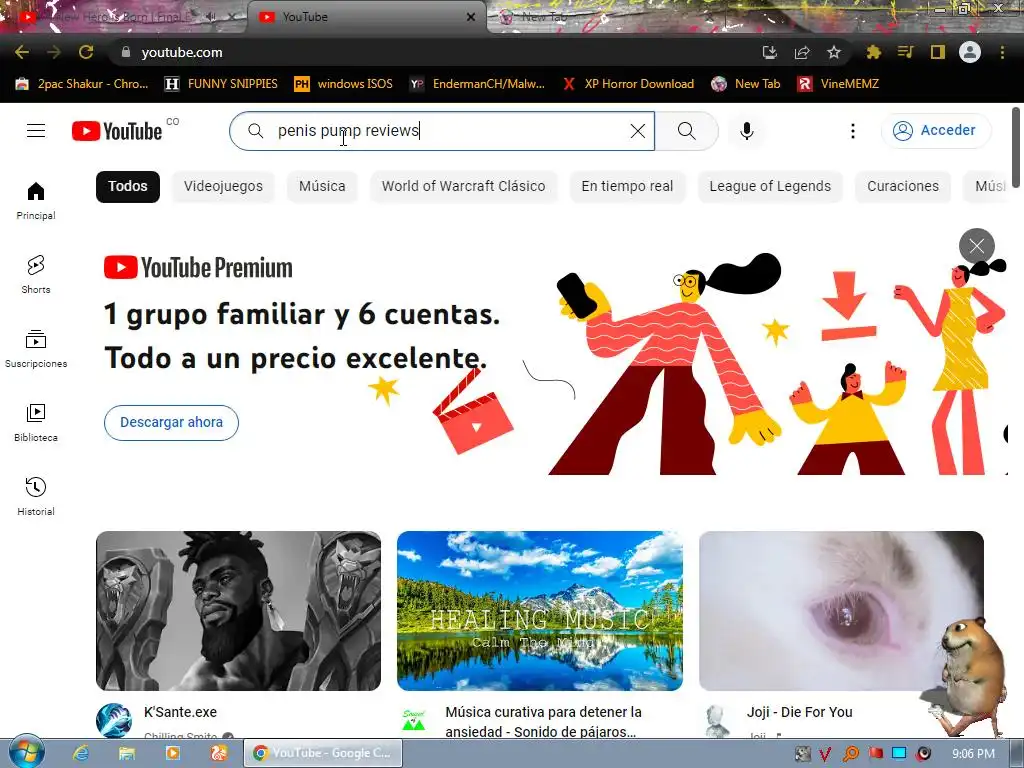Open Biblioteca in the sidebar
The height and width of the screenshot is (768, 1024).
click(x=36, y=423)
